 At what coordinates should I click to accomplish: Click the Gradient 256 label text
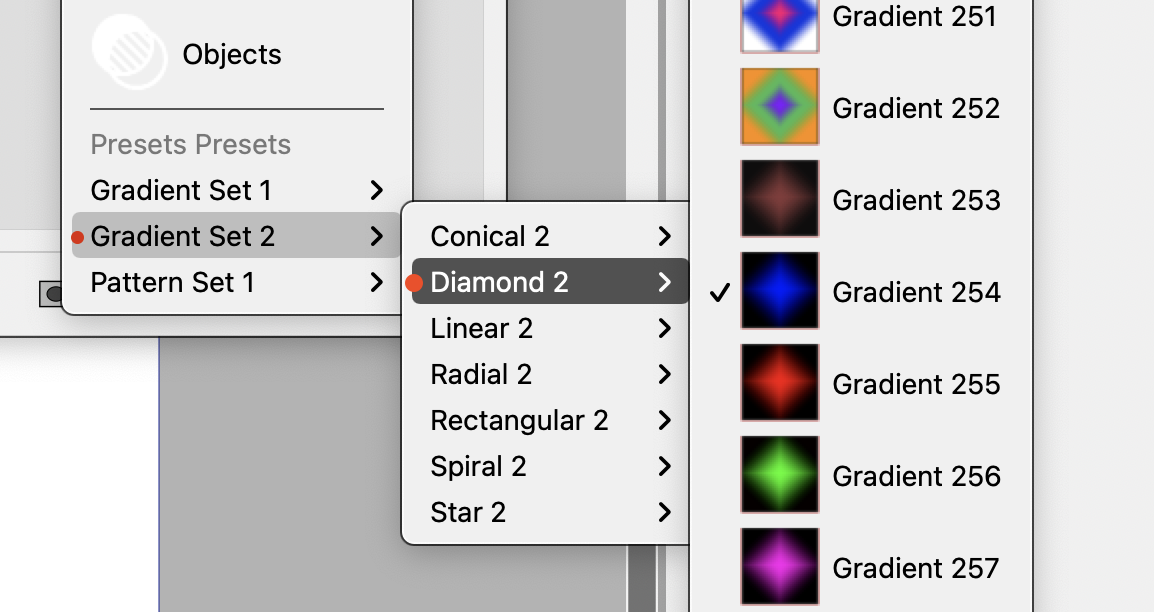click(x=916, y=476)
